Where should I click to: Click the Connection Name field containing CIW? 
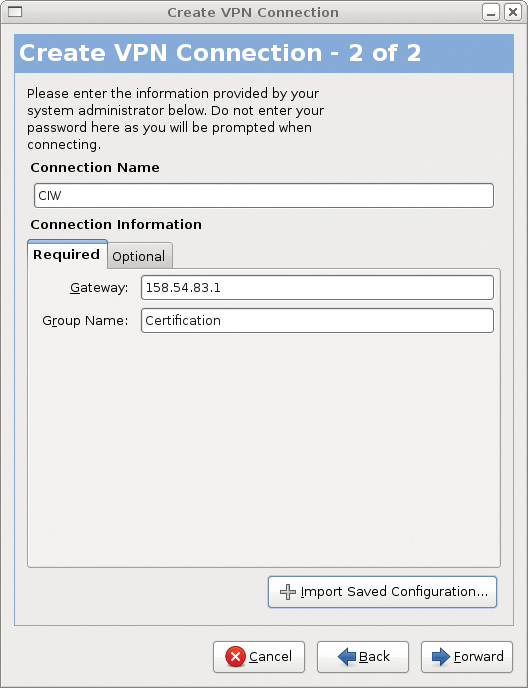(x=264, y=196)
